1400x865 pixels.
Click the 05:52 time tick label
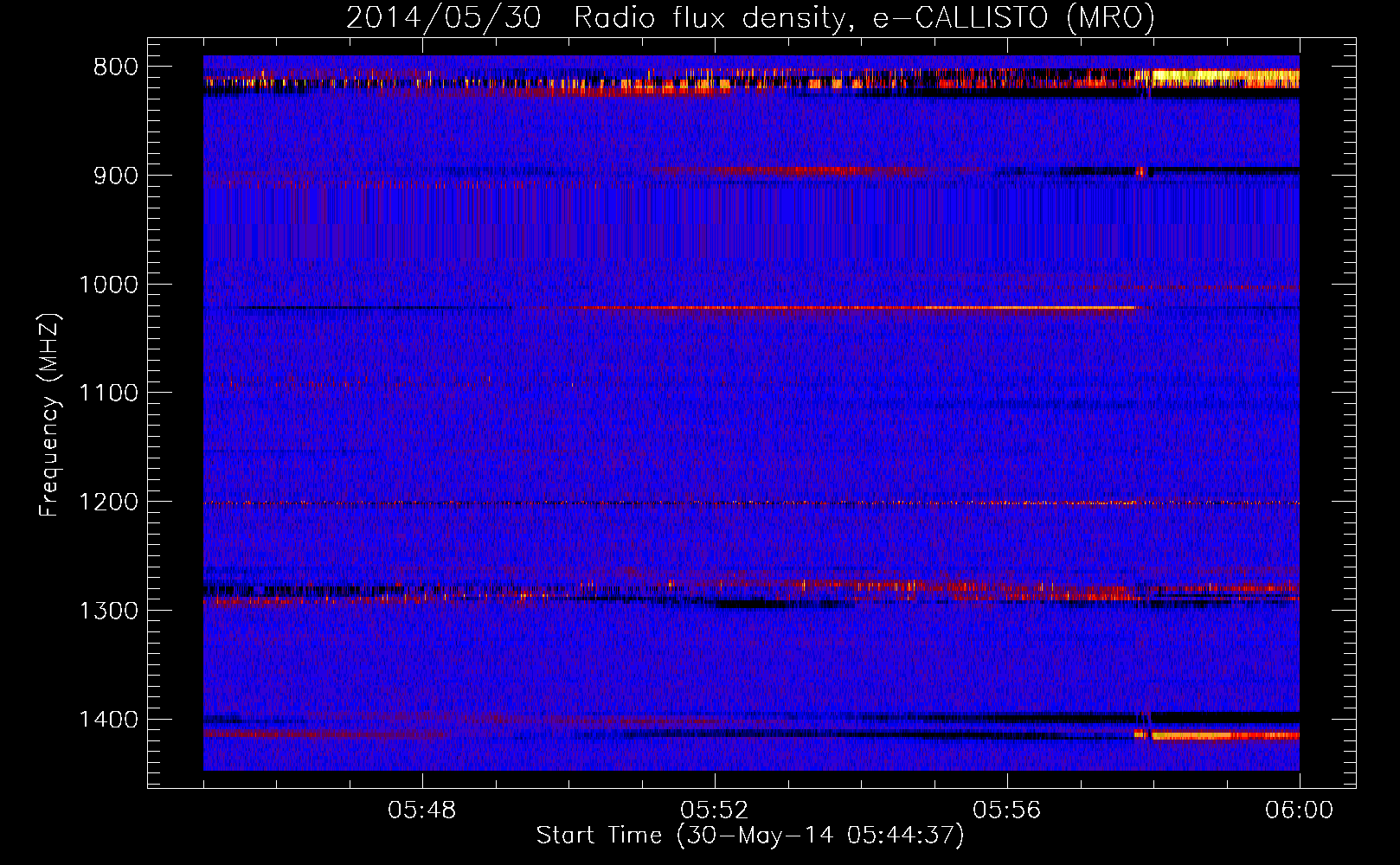click(715, 811)
